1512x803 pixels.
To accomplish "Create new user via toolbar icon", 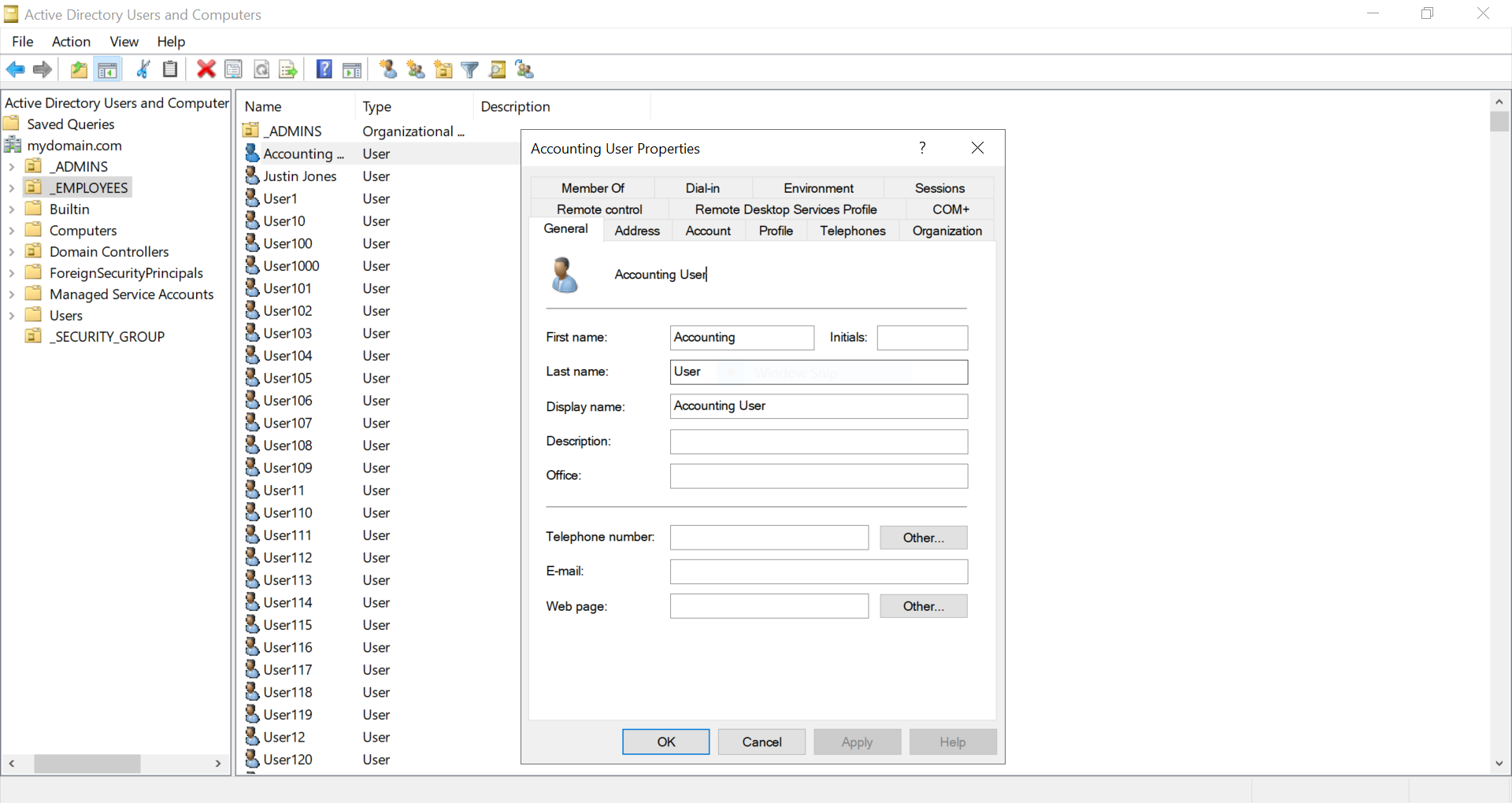I will [x=388, y=70].
